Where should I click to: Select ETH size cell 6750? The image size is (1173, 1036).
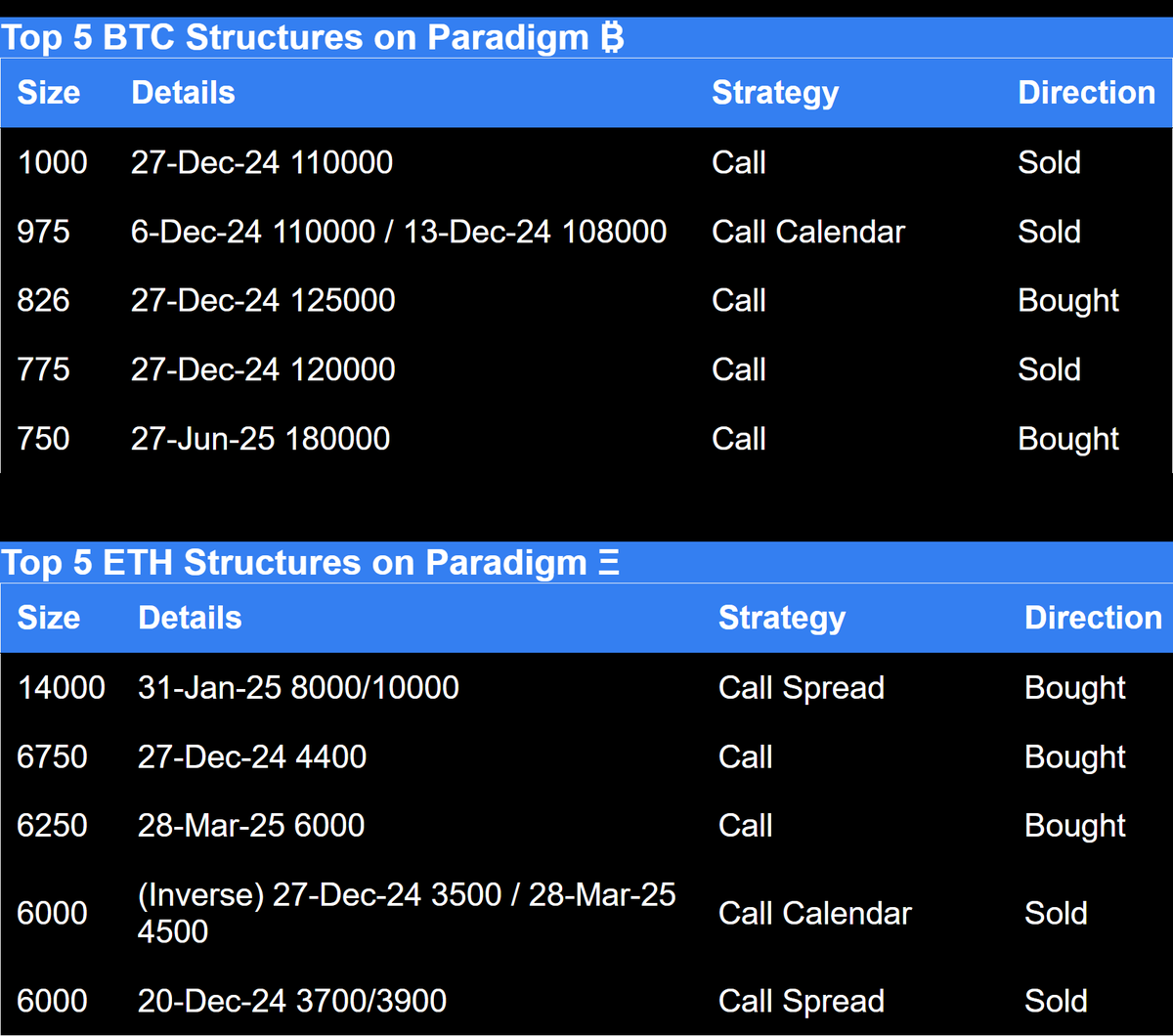53,756
